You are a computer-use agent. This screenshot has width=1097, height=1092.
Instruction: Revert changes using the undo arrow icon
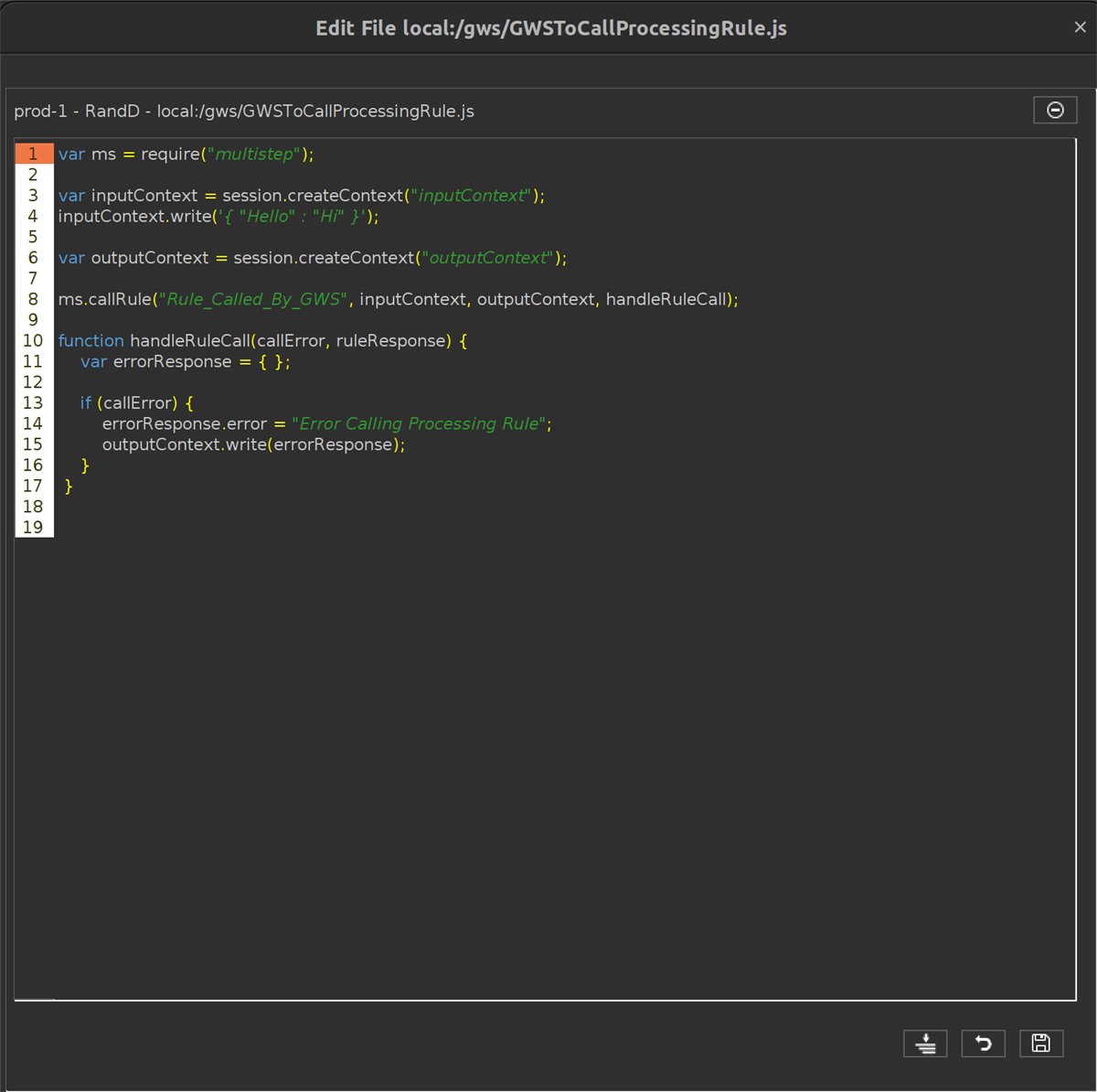983,1043
